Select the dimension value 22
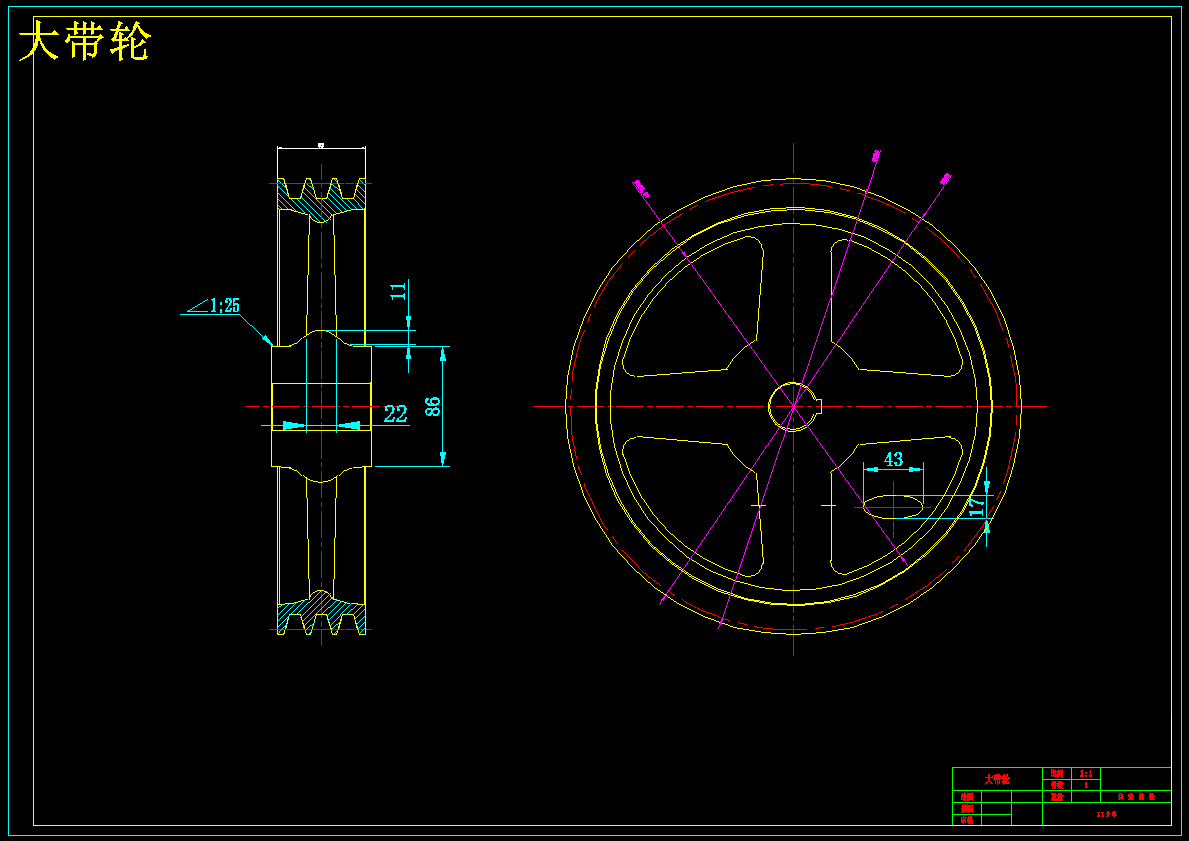This screenshot has height=841, width=1189. (396, 414)
